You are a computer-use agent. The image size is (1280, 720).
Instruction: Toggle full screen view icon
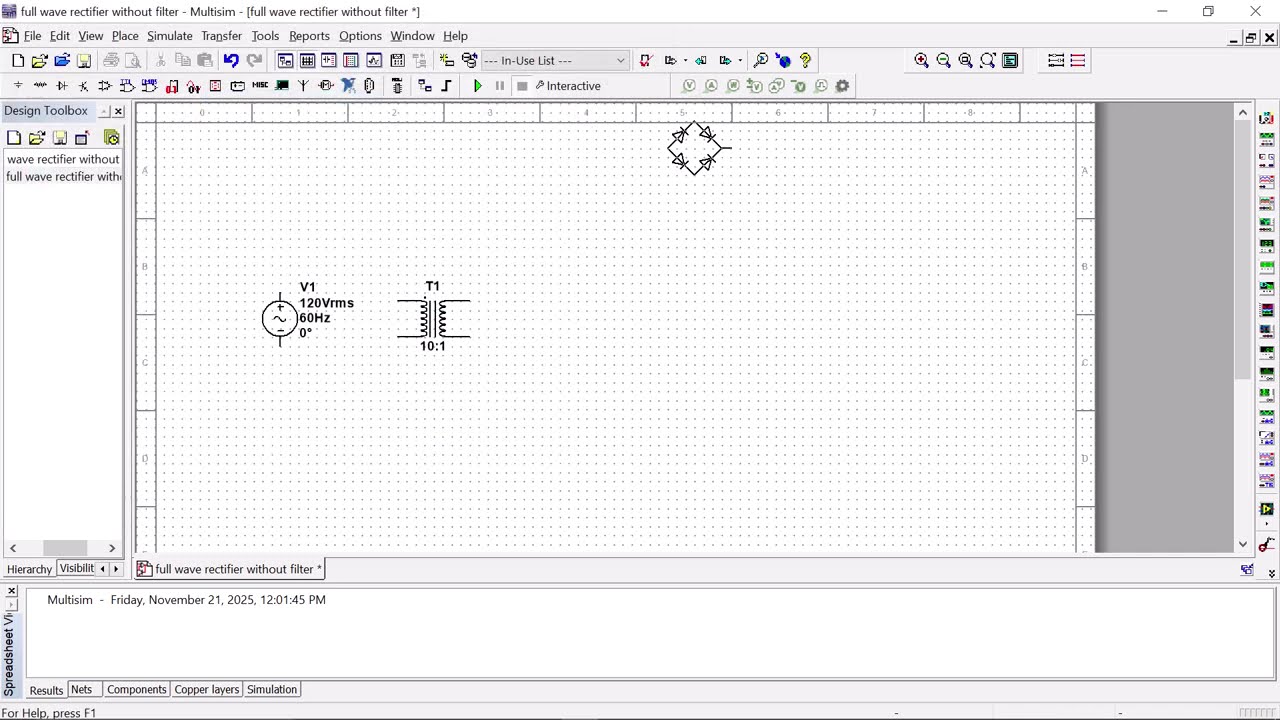(x=1010, y=61)
